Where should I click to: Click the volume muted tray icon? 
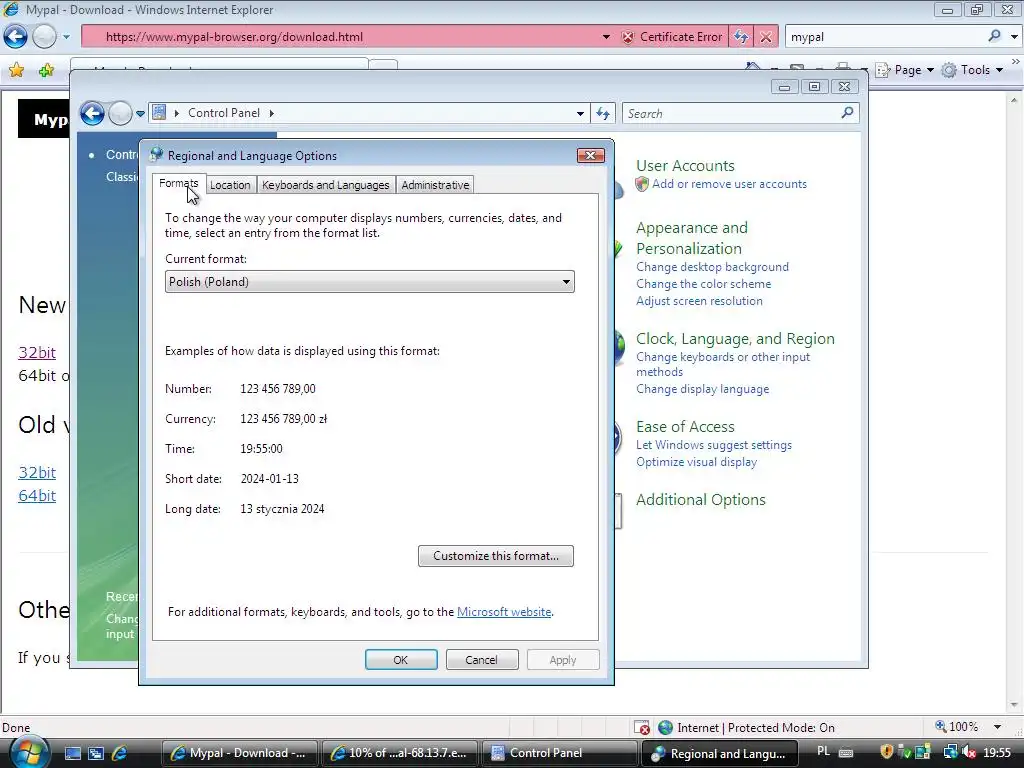[x=968, y=752]
